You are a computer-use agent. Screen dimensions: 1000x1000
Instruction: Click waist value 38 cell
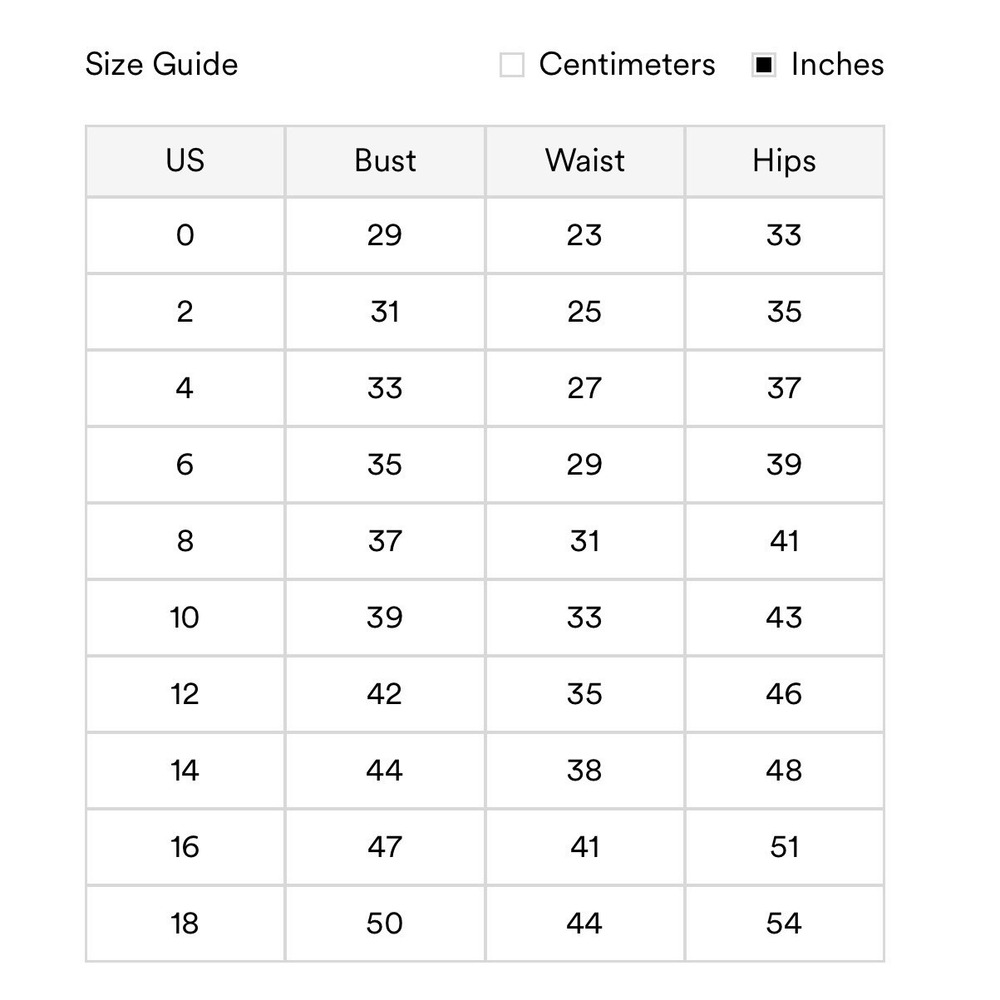pos(585,770)
